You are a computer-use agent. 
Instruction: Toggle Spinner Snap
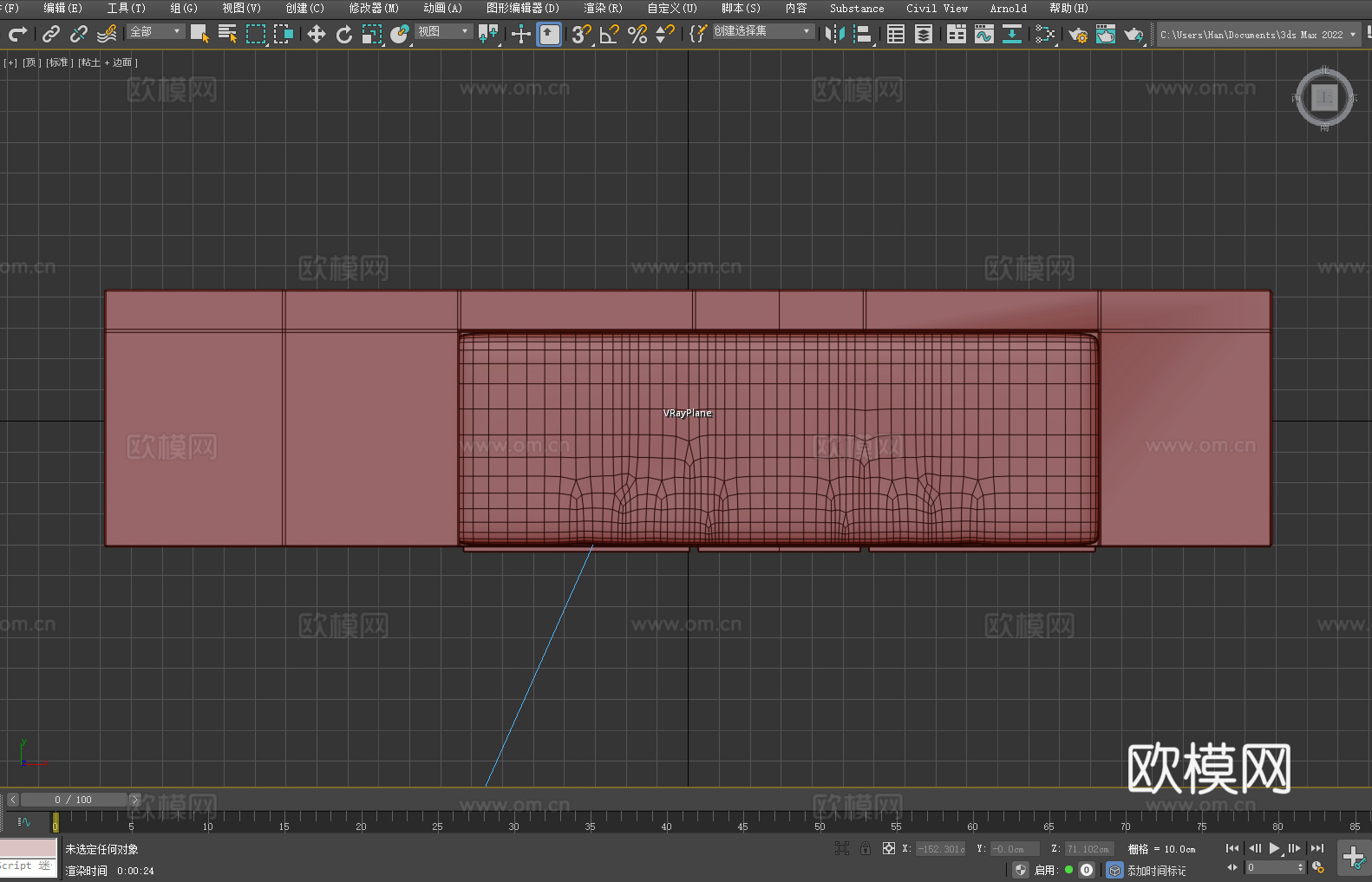coord(665,34)
